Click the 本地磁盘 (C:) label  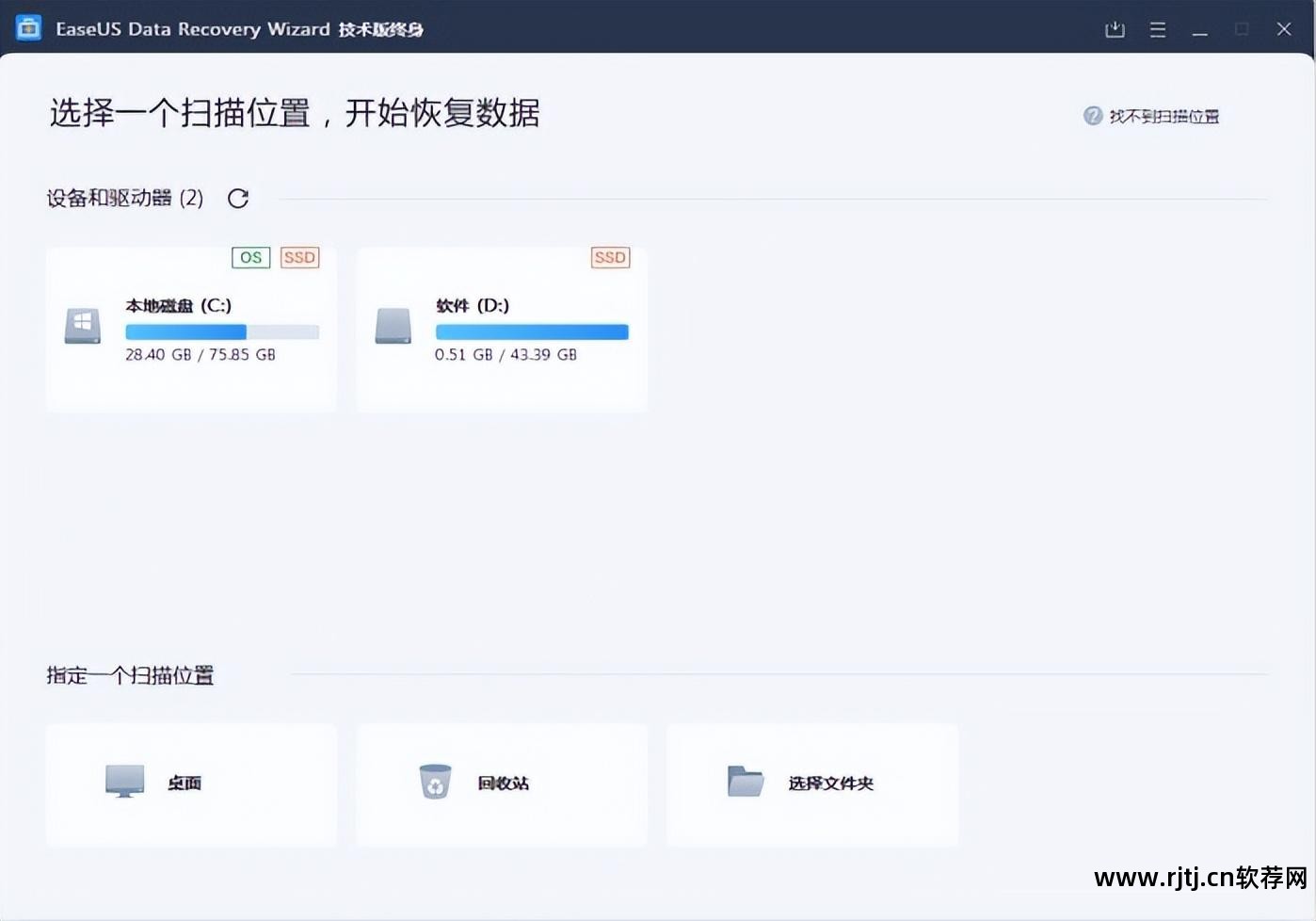pos(179,305)
